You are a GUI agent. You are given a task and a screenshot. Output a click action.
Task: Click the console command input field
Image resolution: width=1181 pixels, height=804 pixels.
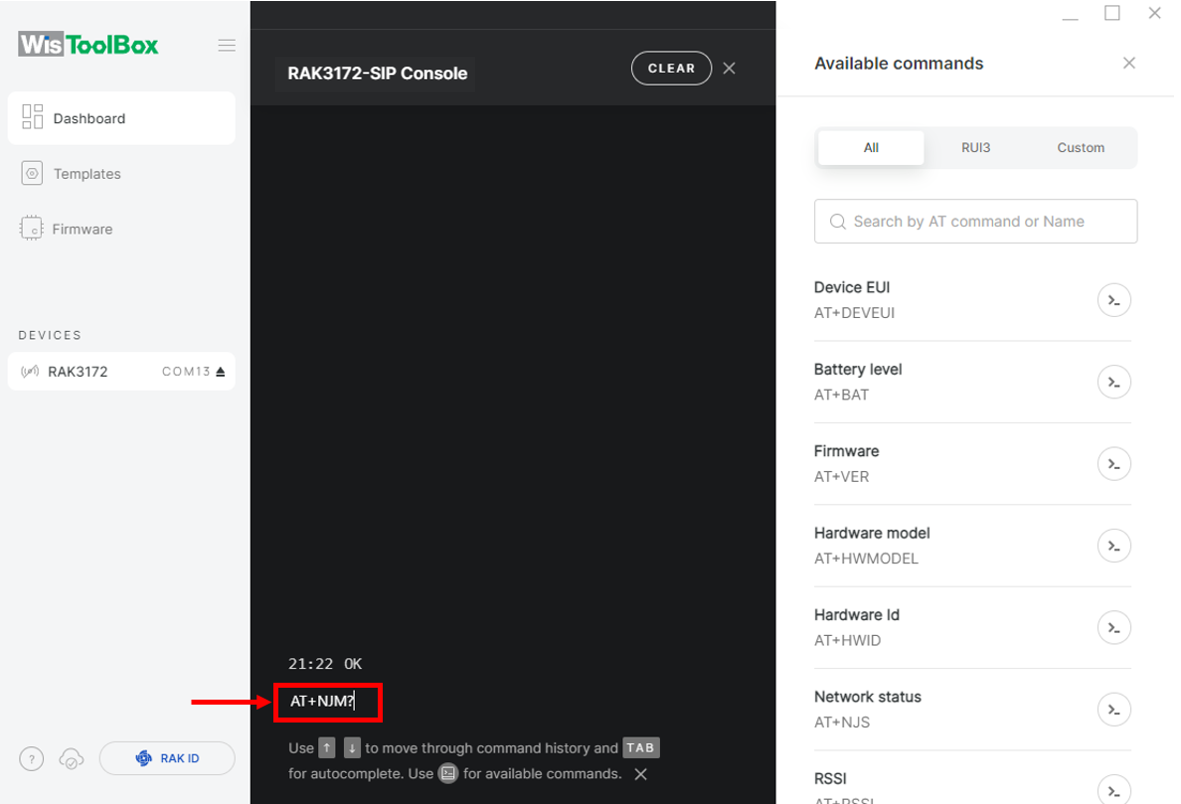[328, 702]
